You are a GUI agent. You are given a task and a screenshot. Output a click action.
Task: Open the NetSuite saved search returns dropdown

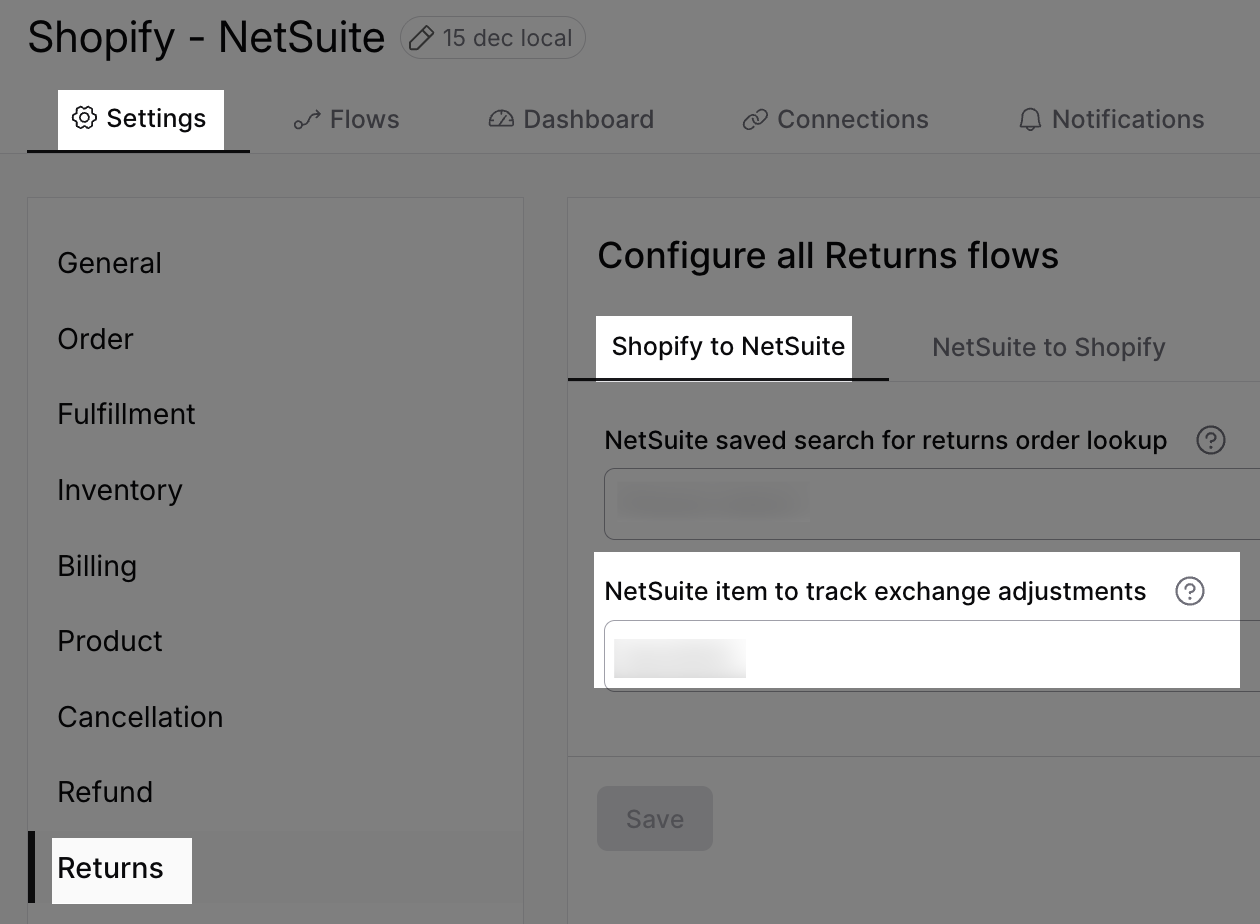(x=932, y=504)
